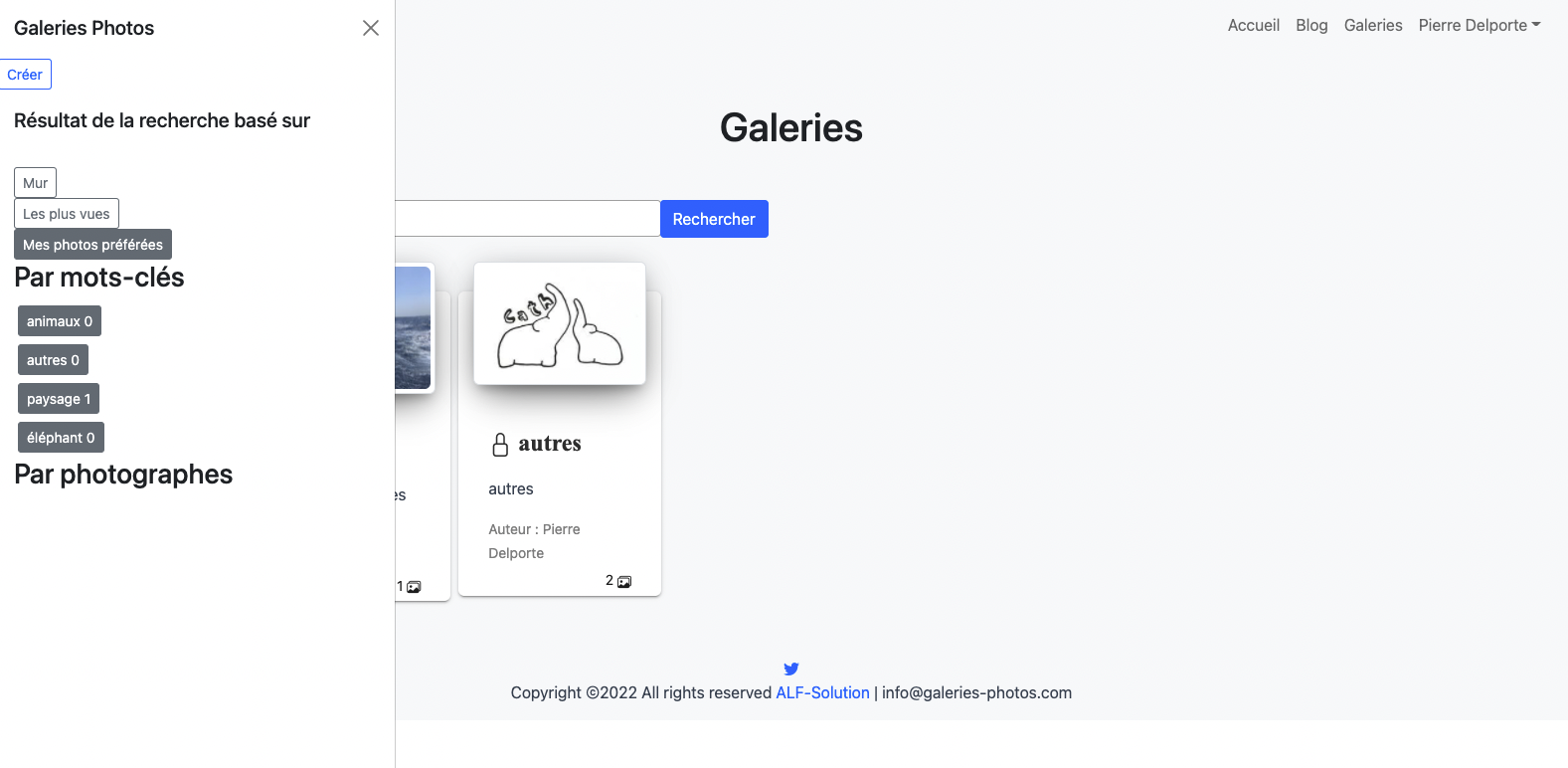This screenshot has width=1568, height=768.
Task: Click the lock icon beside autres title
Action: tap(501, 445)
